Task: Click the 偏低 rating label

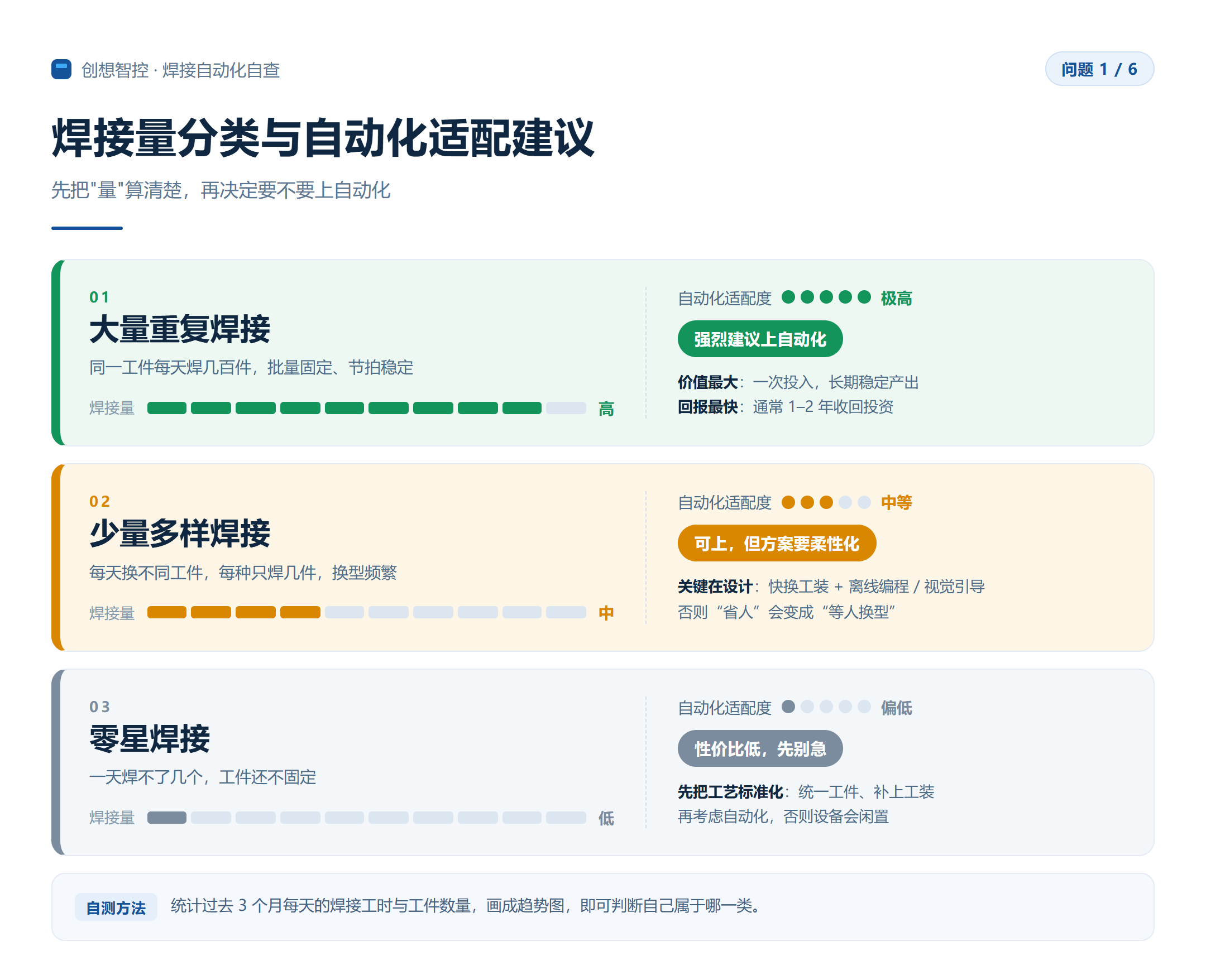Action: tap(897, 707)
